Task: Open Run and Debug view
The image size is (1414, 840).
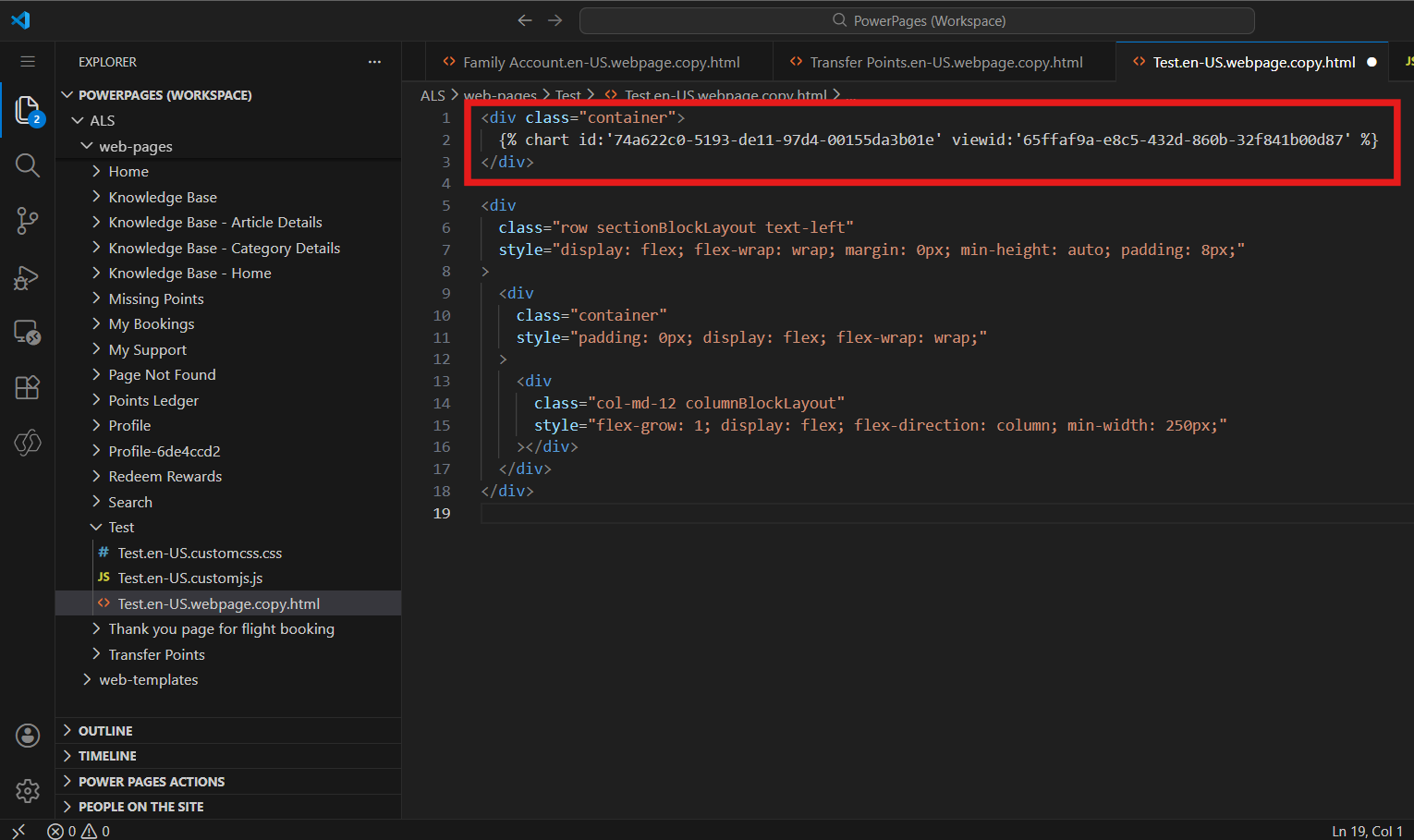Action: pyautogui.click(x=28, y=276)
